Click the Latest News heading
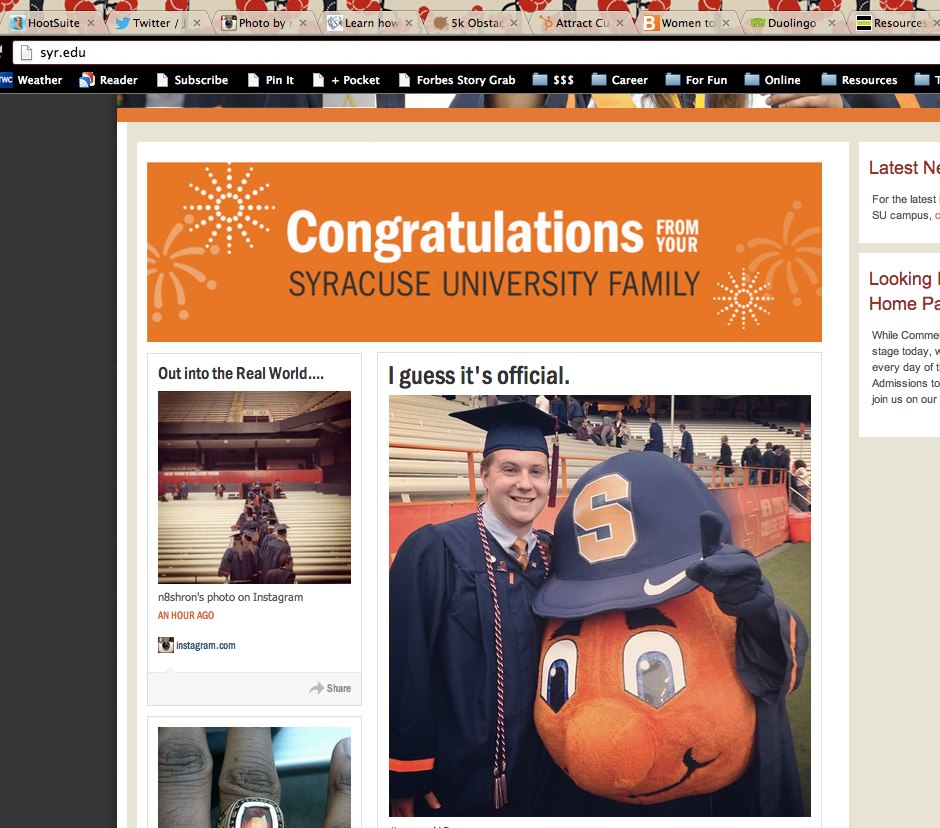The width and height of the screenshot is (940, 828). click(904, 168)
